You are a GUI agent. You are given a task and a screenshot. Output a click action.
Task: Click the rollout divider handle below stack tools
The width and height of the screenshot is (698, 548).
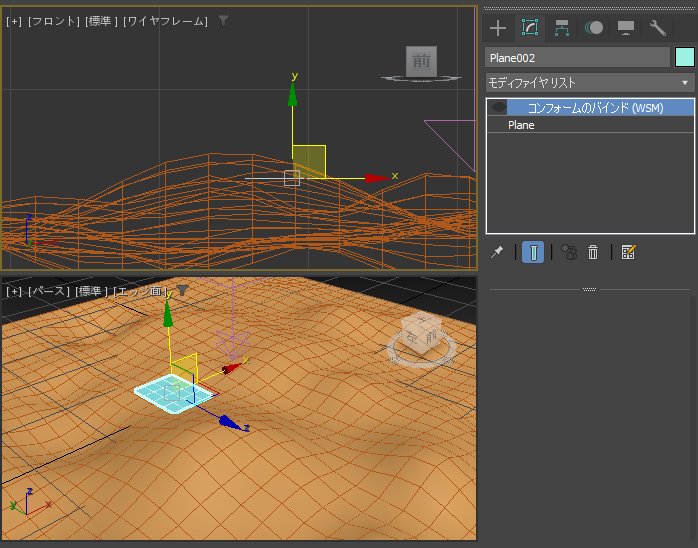(x=589, y=289)
